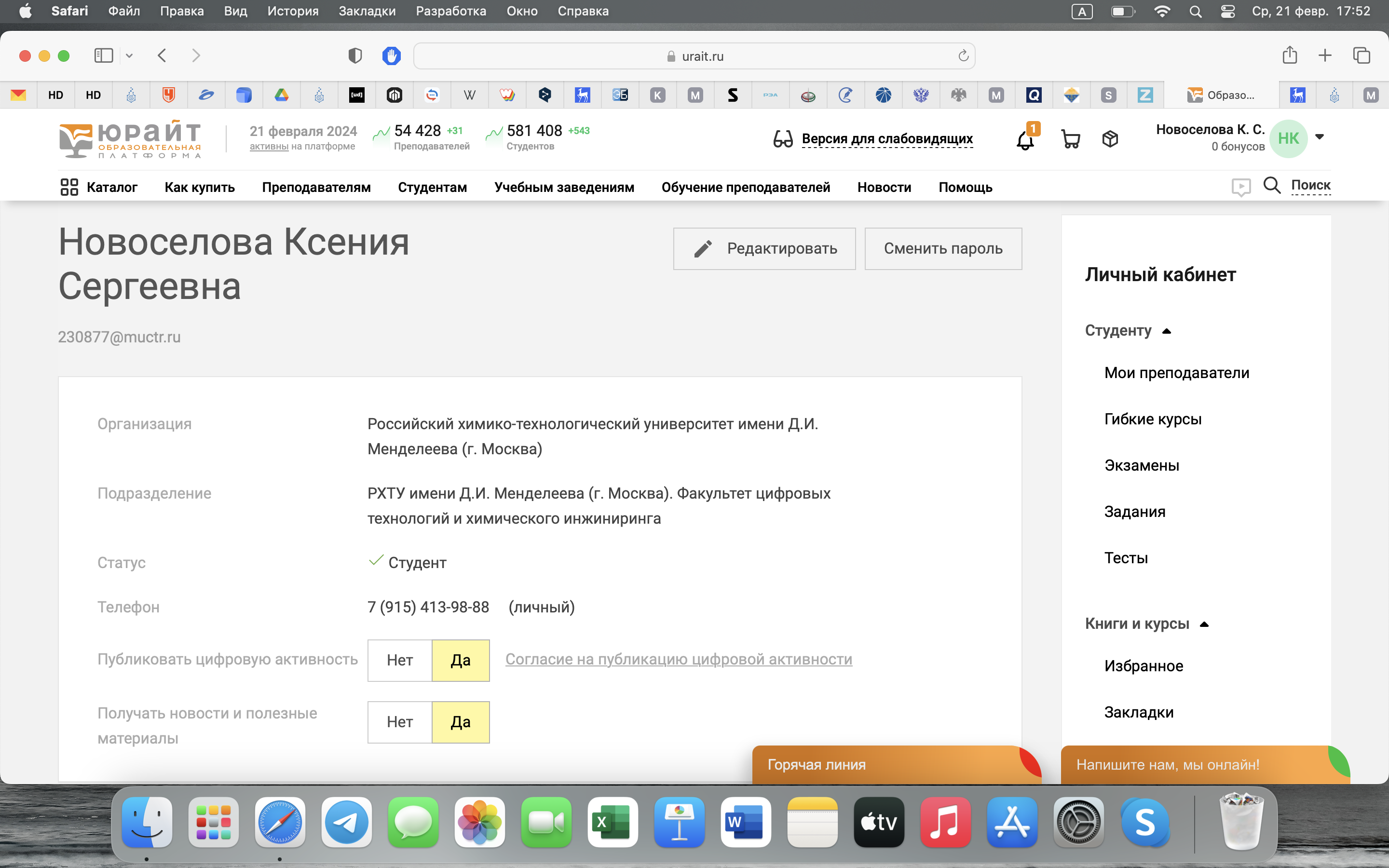Image resolution: width=1389 pixels, height=868 pixels.
Task: Click Версия для слабовидящих link
Action: [887, 138]
